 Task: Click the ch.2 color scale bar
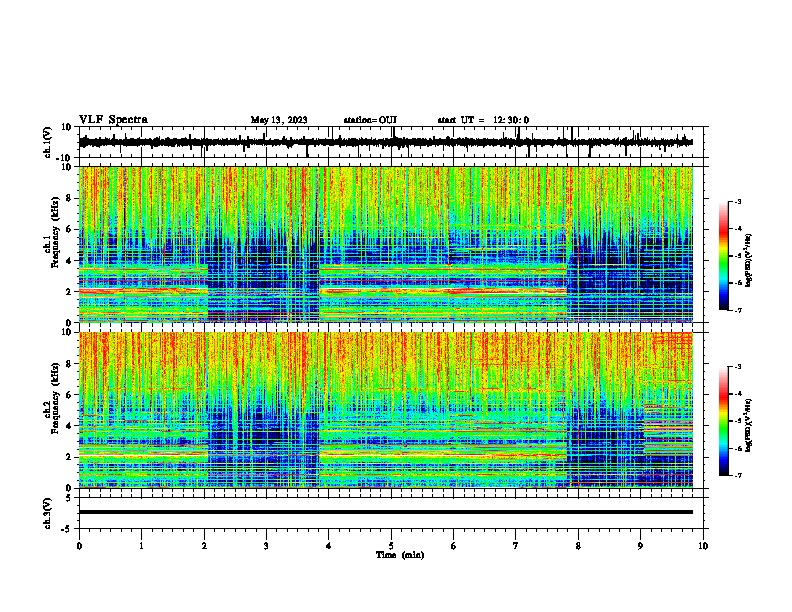(723, 421)
